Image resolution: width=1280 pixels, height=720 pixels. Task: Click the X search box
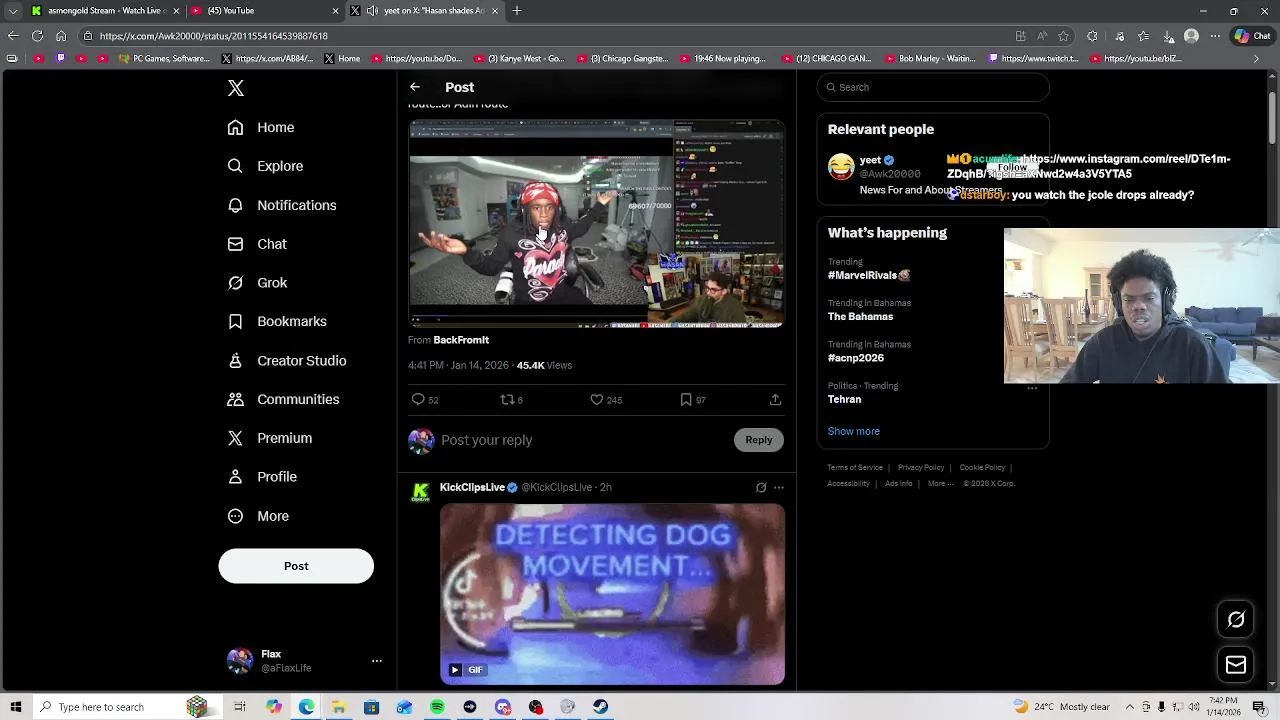[933, 87]
